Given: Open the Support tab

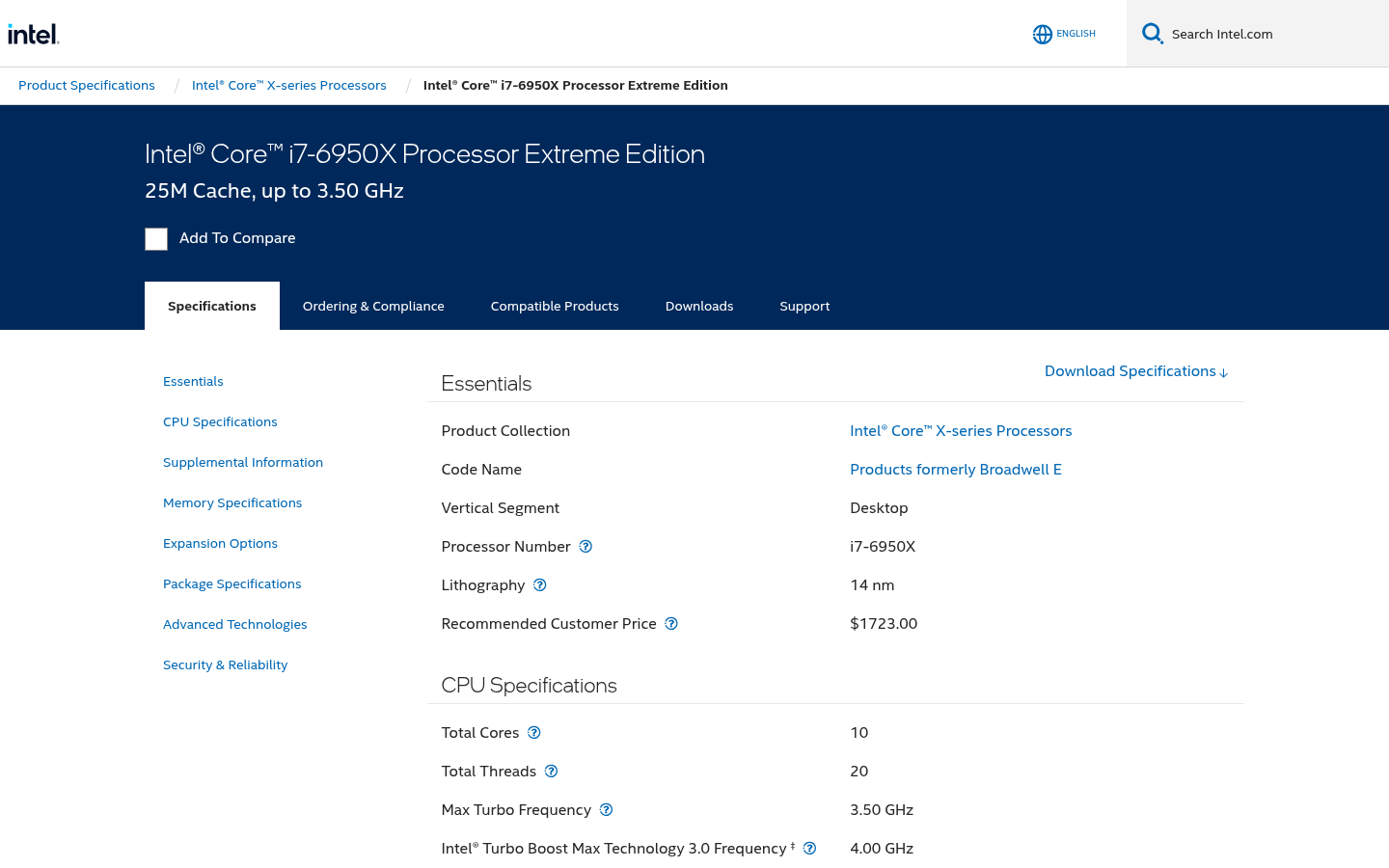Looking at the screenshot, I should pos(804,306).
